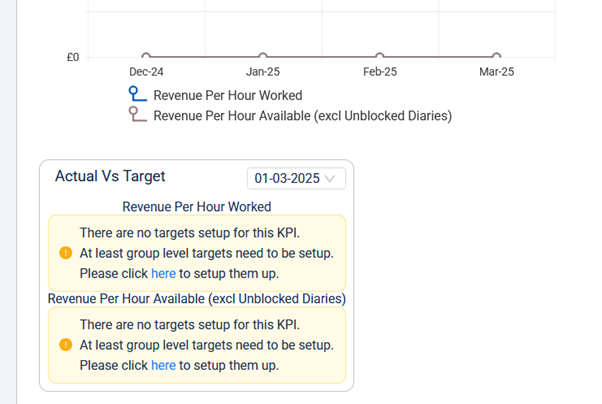This screenshot has height=404, width=602.
Task: Click the Feb-25 axis label
Action: click(x=380, y=72)
